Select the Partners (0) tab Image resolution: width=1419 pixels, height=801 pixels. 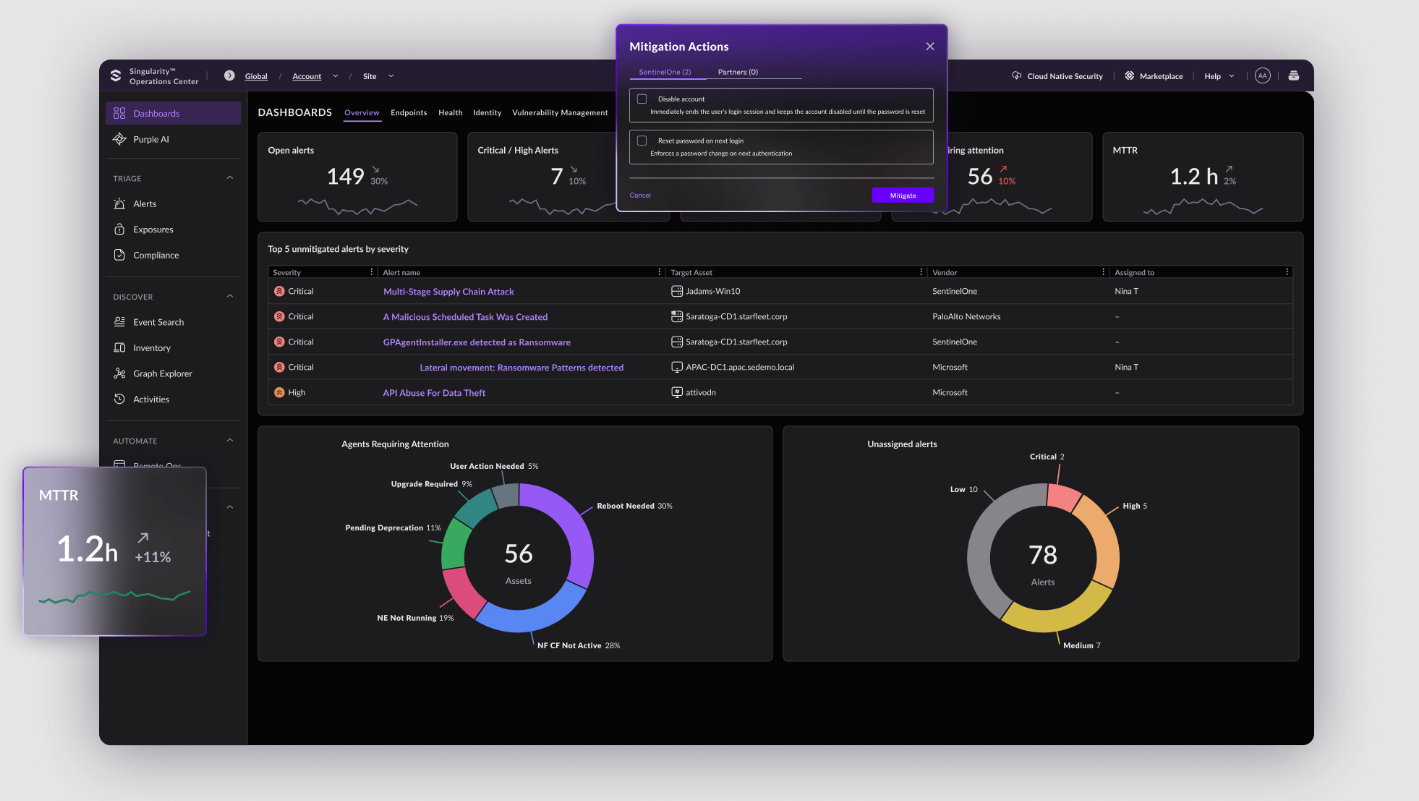coord(738,72)
